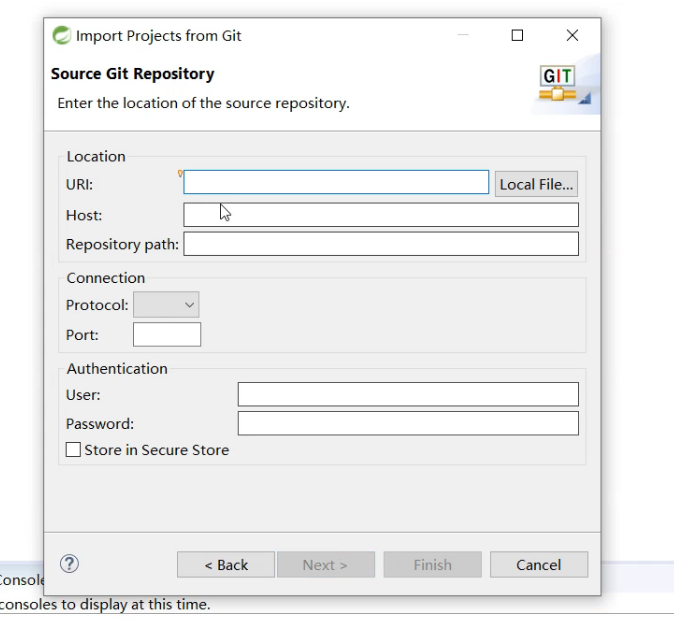This screenshot has width=674, height=635.
Task: Focus the URI input field
Action: (x=336, y=182)
